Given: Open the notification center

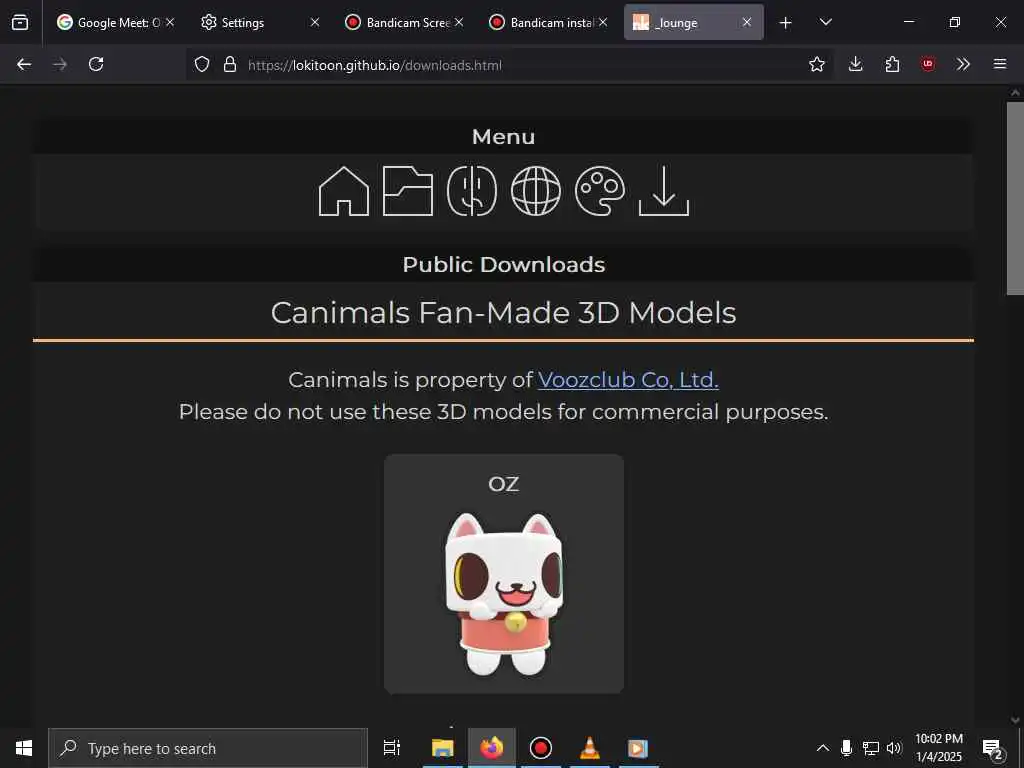Looking at the screenshot, I should [x=992, y=748].
